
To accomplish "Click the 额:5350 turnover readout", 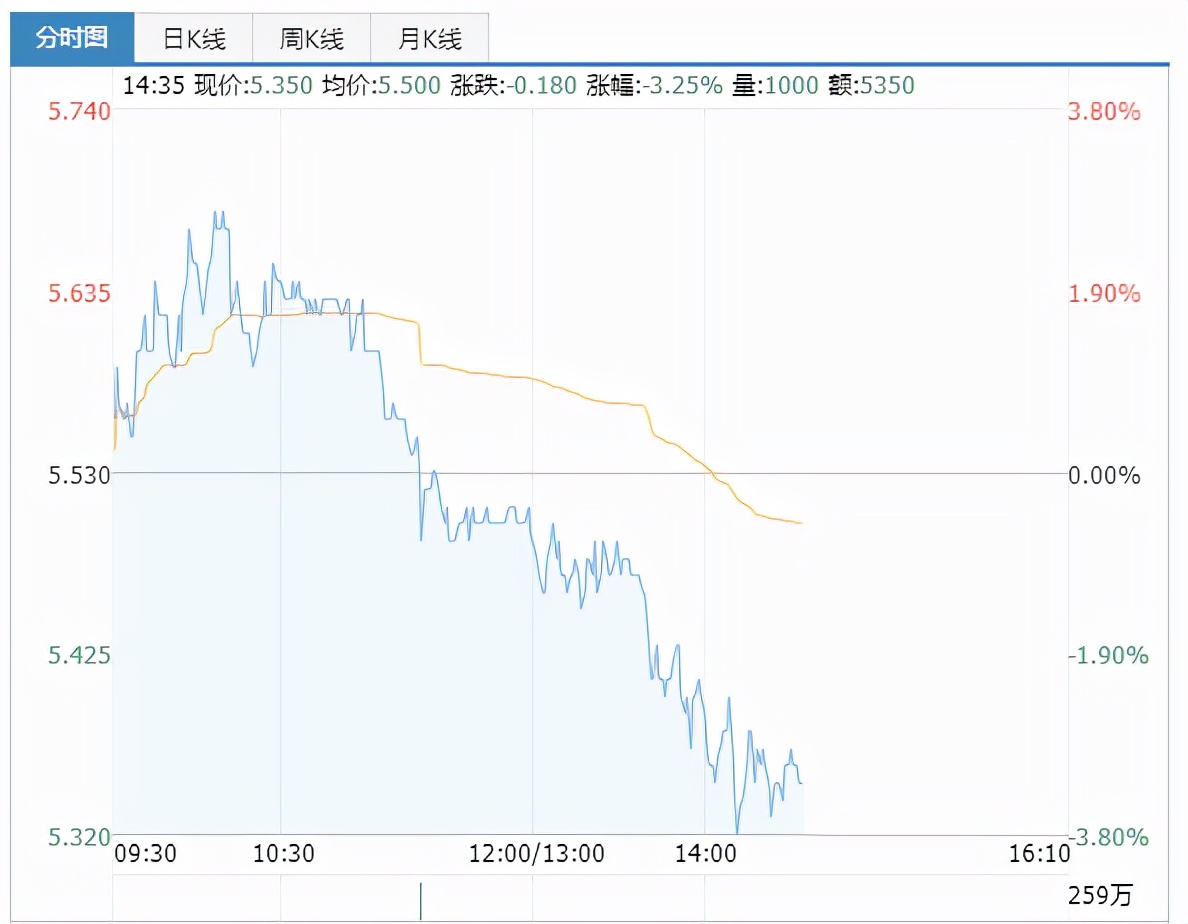I will [x=872, y=85].
